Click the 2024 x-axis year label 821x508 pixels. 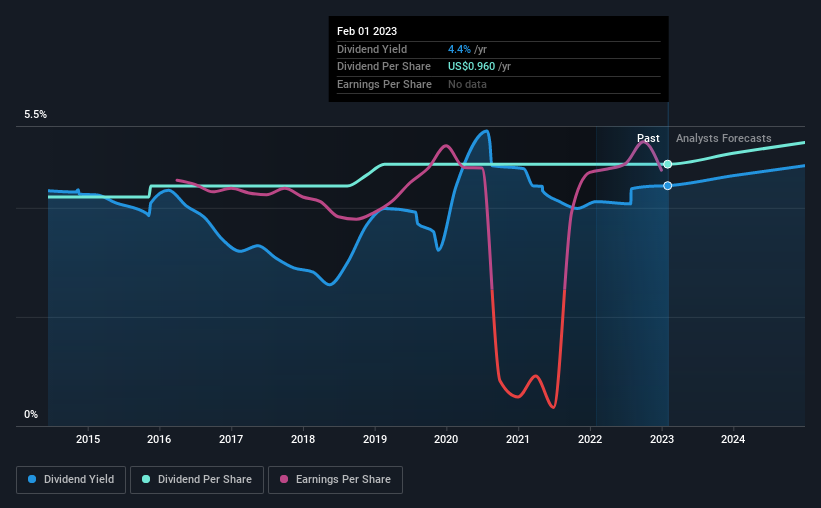[x=733, y=439]
